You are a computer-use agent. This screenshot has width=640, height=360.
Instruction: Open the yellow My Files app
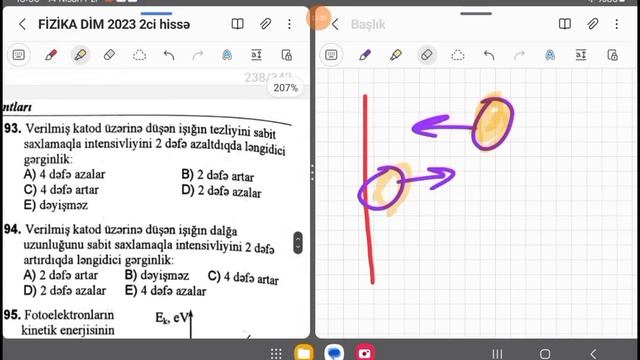[x=304, y=353]
